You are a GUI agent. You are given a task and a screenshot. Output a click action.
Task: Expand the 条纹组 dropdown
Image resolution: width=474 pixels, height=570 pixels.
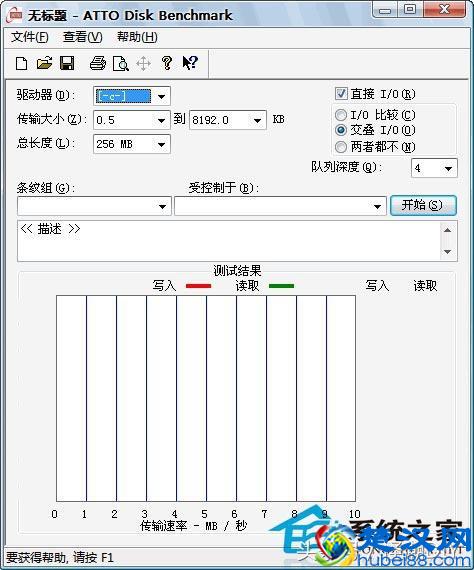(x=162, y=206)
